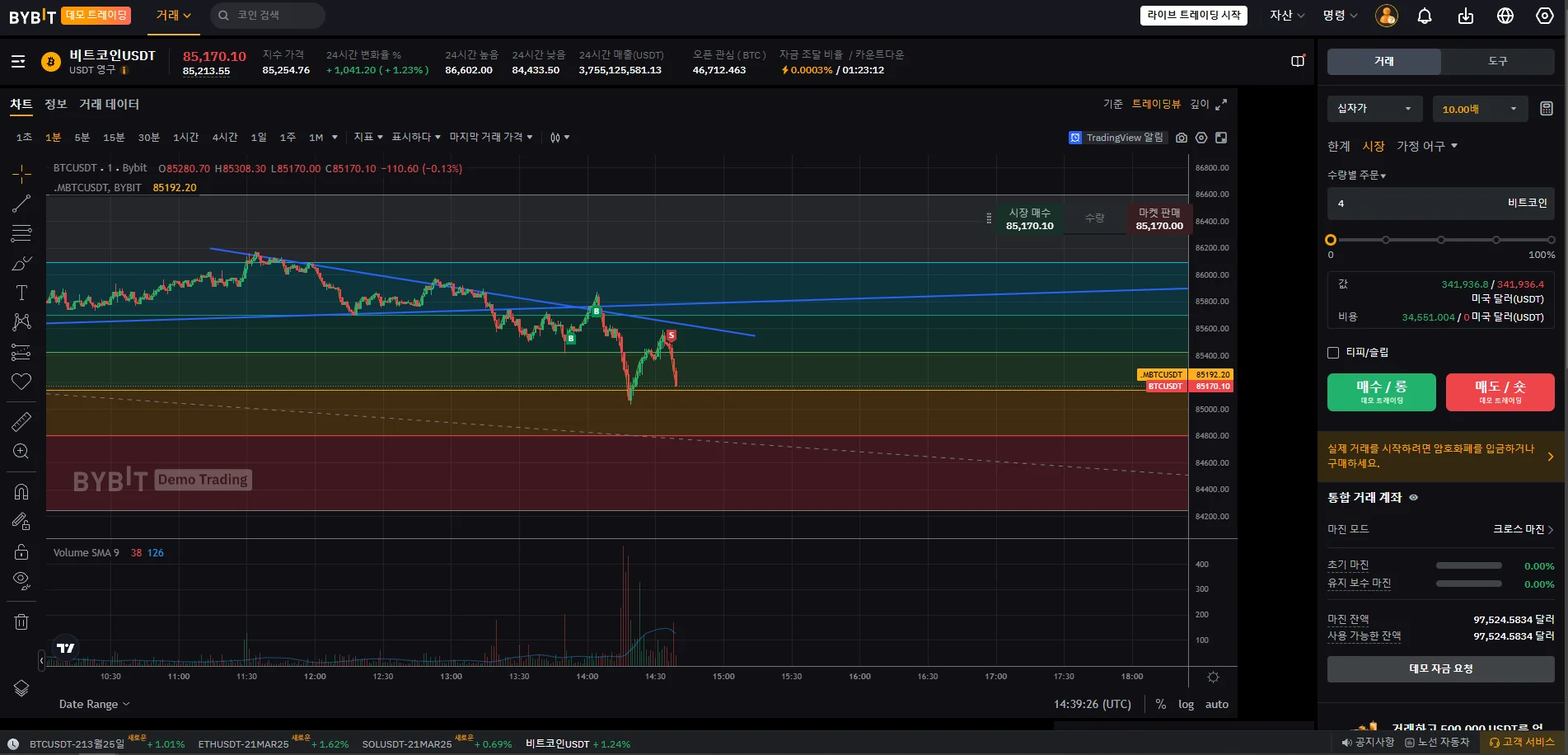Select the crosshair cursor tool
The width and height of the screenshot is (1568, 755).
click(21, 173)
